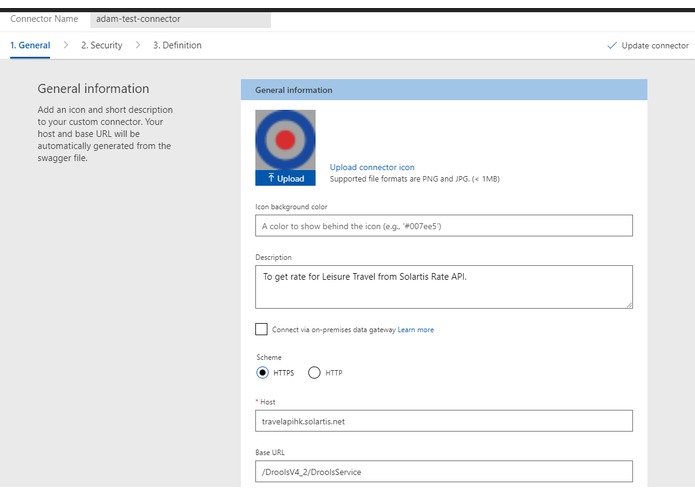Click the Update connector checkmark icon
This screenshot has width=695, height=494.
tap(612, 45)
